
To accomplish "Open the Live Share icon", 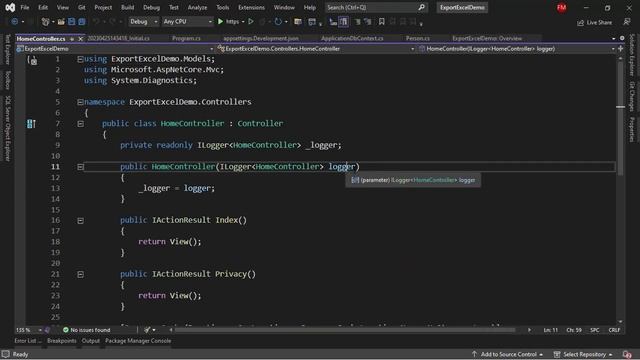I will pos(580,22).
